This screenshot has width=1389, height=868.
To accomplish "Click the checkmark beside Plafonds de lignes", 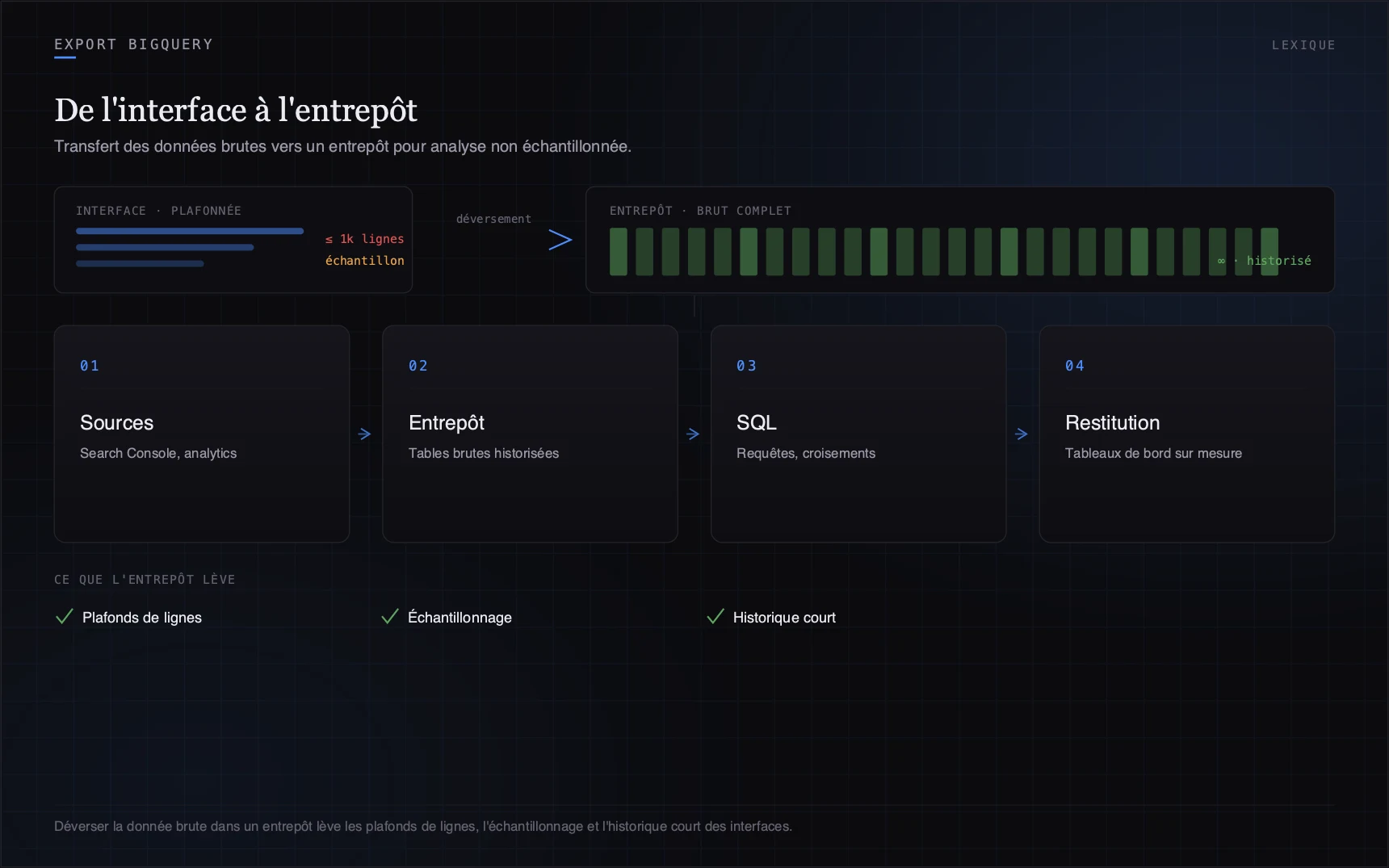I will pos(65,617).
